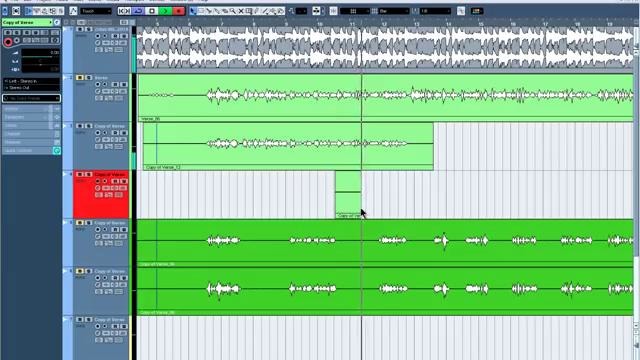Click the Stop transport button
This screenshot has width=640, height=360.
[x=152, y=11]
